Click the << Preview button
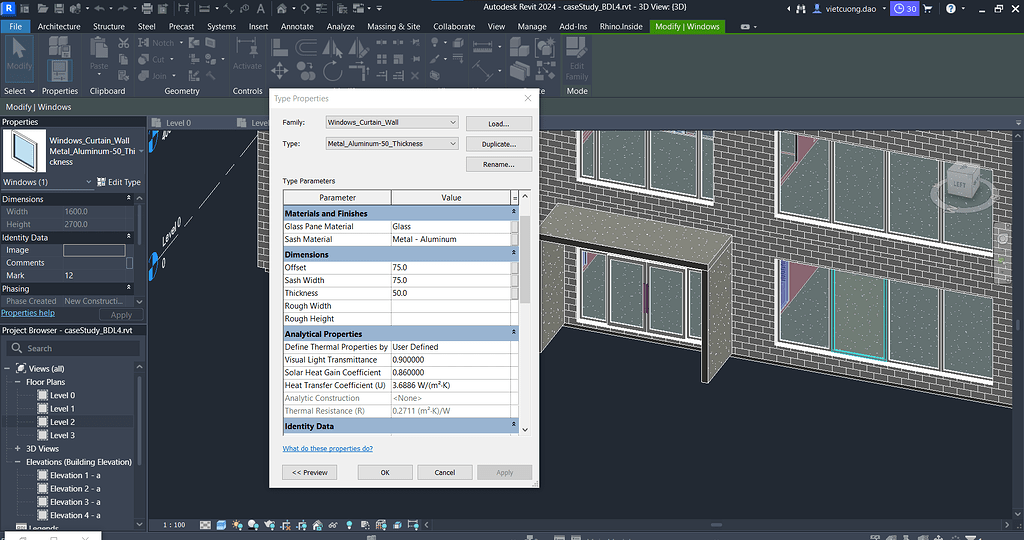The image size is (1024, 540). pos(310,472)
